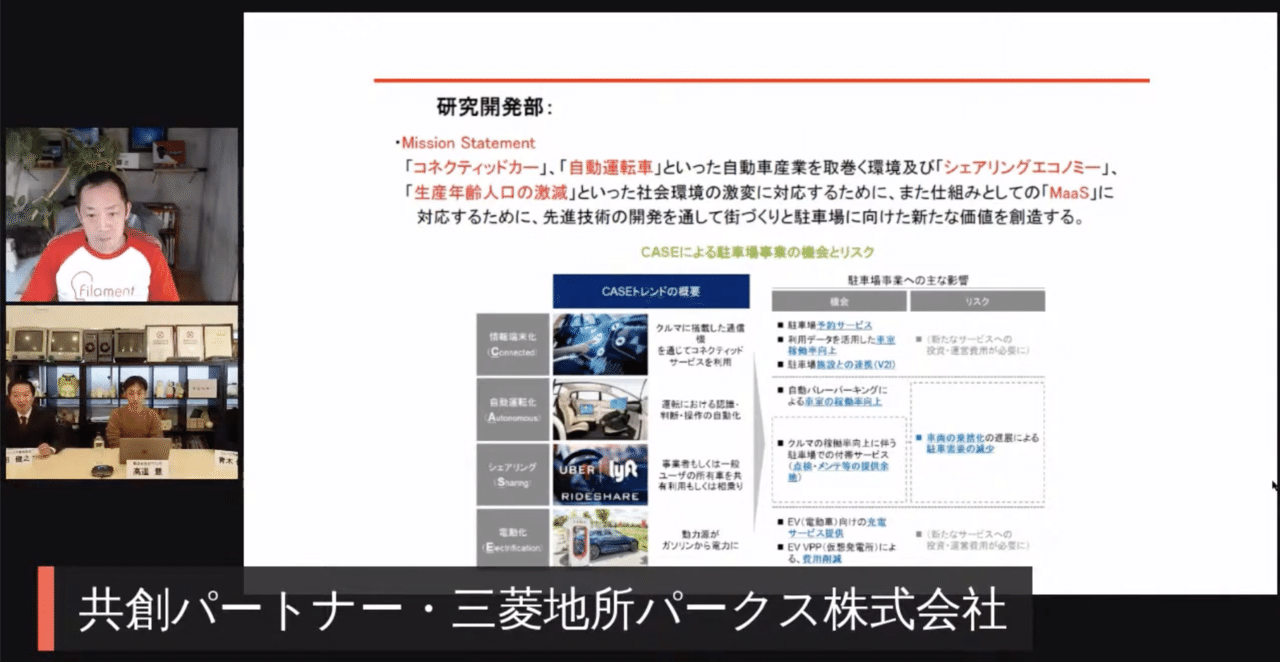Image resolution: width=1280 pixels, height=662 pixels.
Task: Select the bottom panel video with seated speakers
Action: click(121, 392)
